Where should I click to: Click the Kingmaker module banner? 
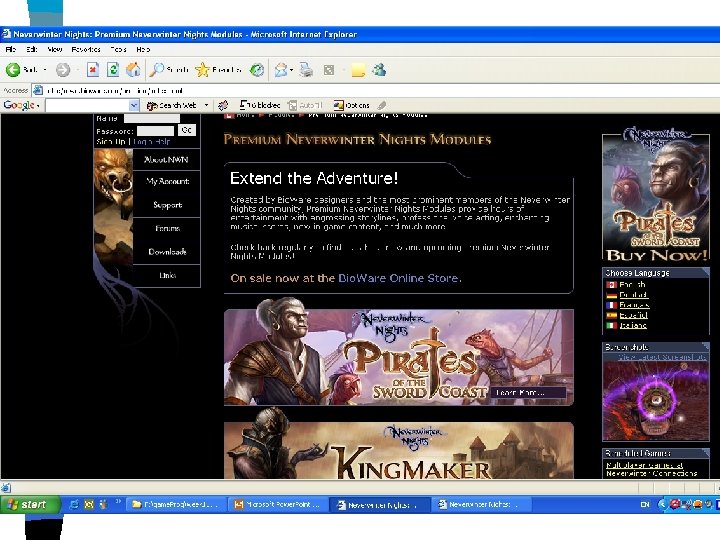399,450
